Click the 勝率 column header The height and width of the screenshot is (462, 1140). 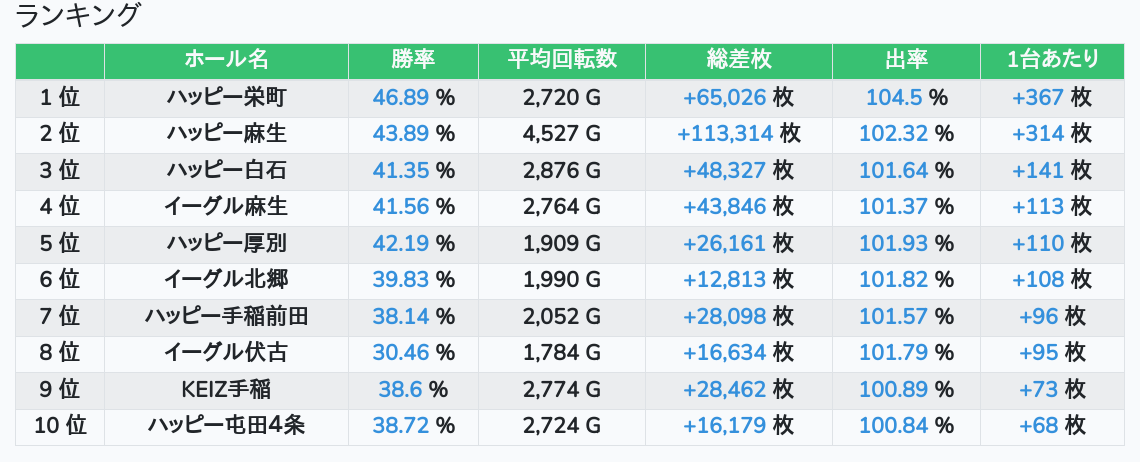(413, 60)
